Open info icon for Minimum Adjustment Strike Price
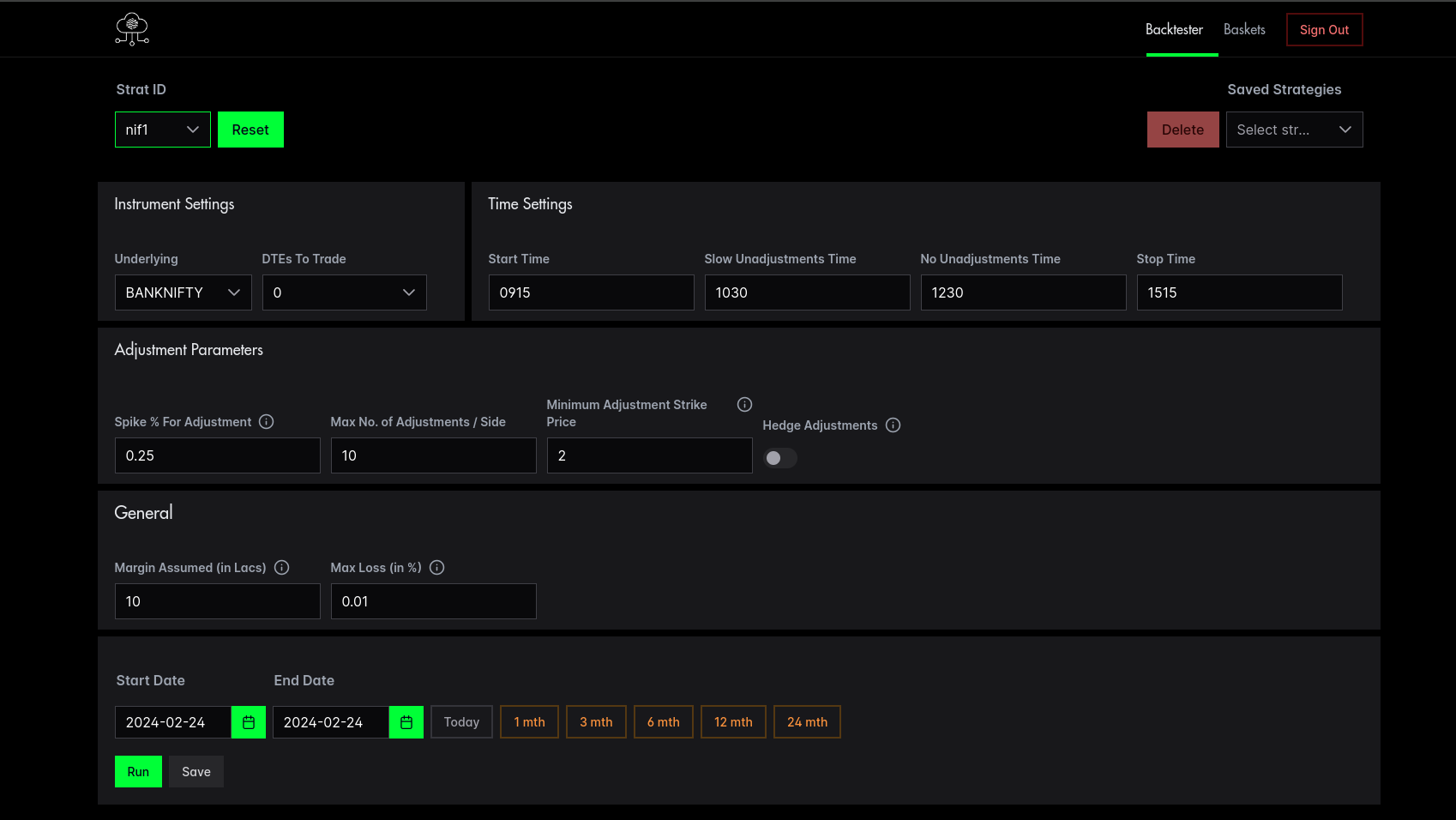Viewport: 1456px width, 820px height. 744,404
